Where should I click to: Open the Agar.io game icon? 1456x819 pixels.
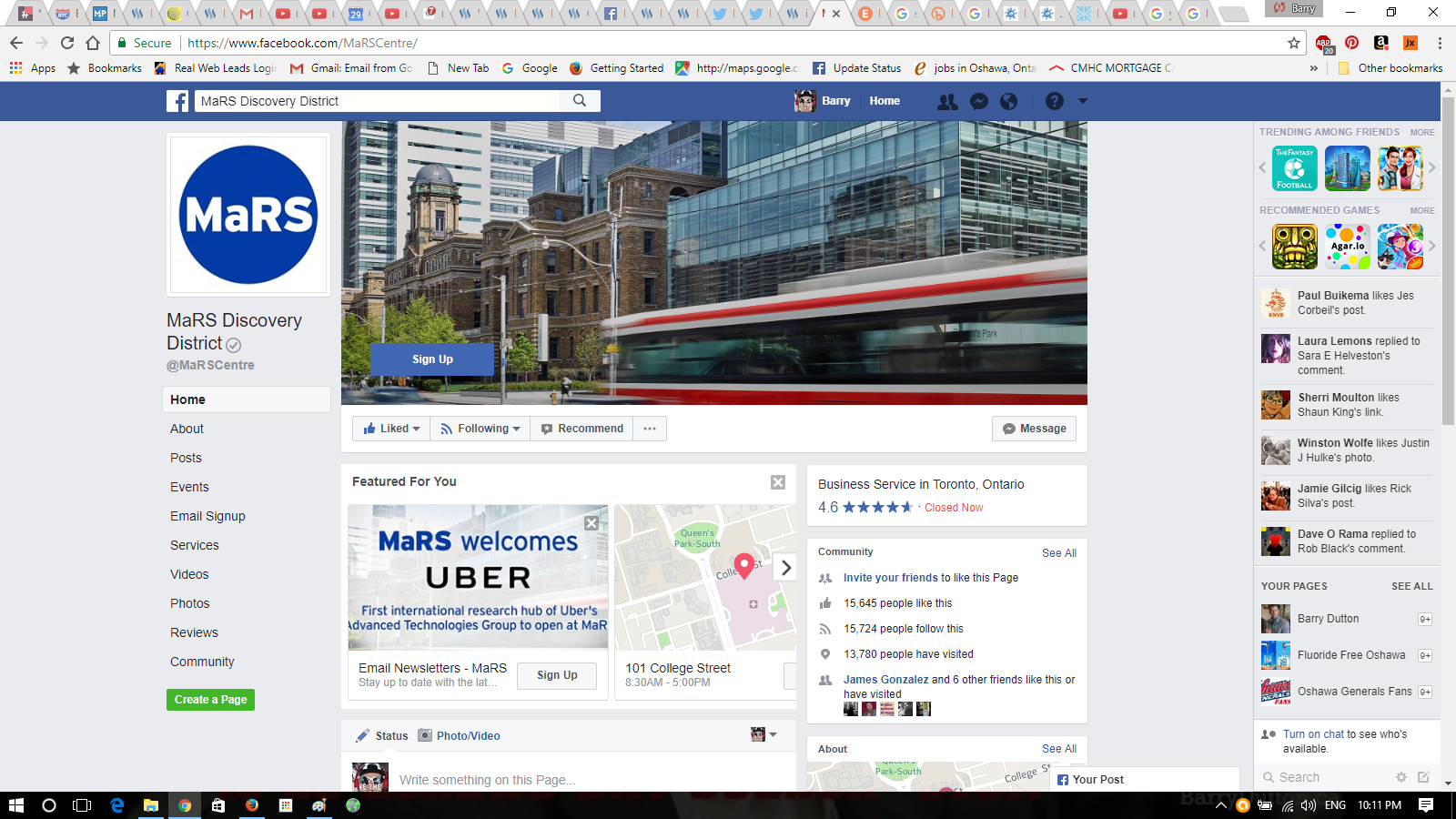tap(1348, 247)
